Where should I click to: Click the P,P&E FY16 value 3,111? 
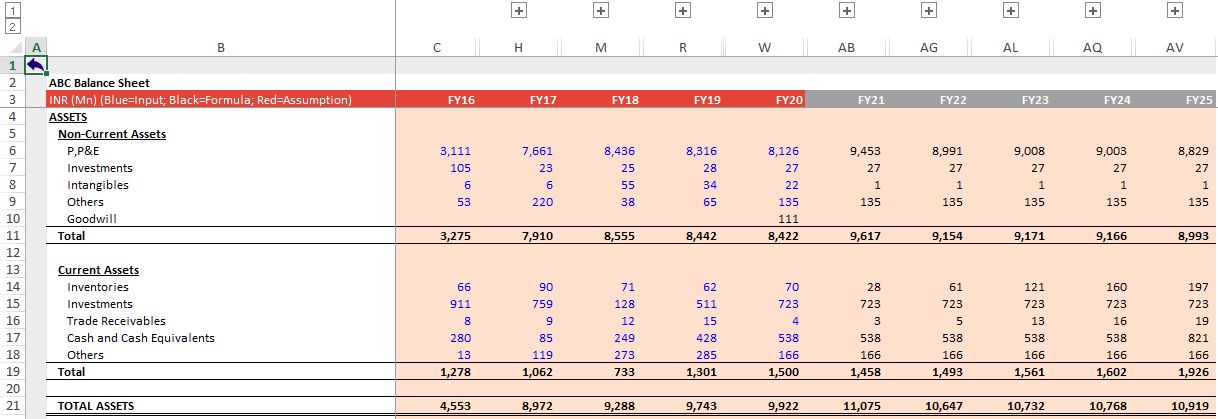pos(455,151)
